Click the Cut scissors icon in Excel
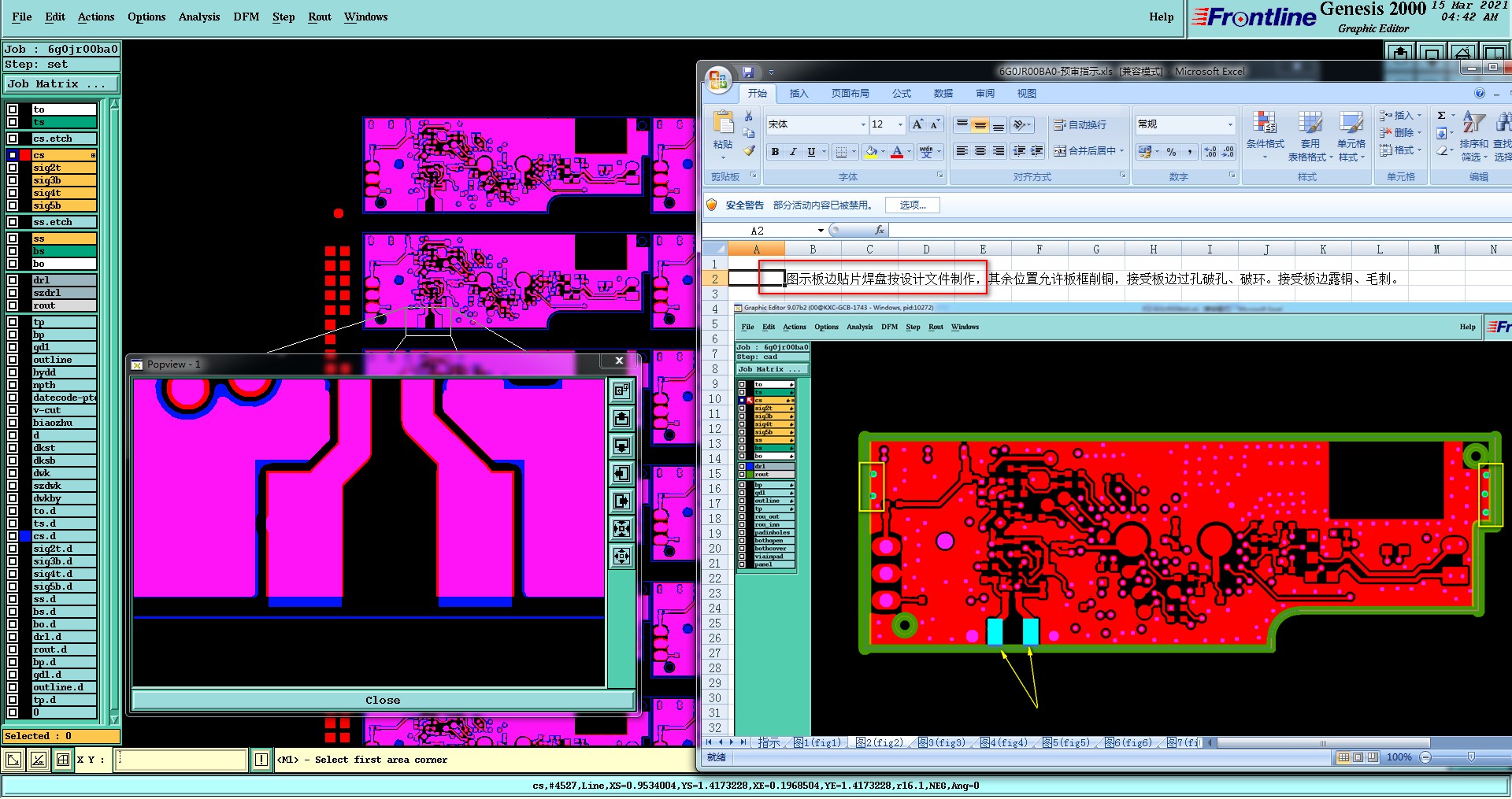 click(x=748, y=117)
